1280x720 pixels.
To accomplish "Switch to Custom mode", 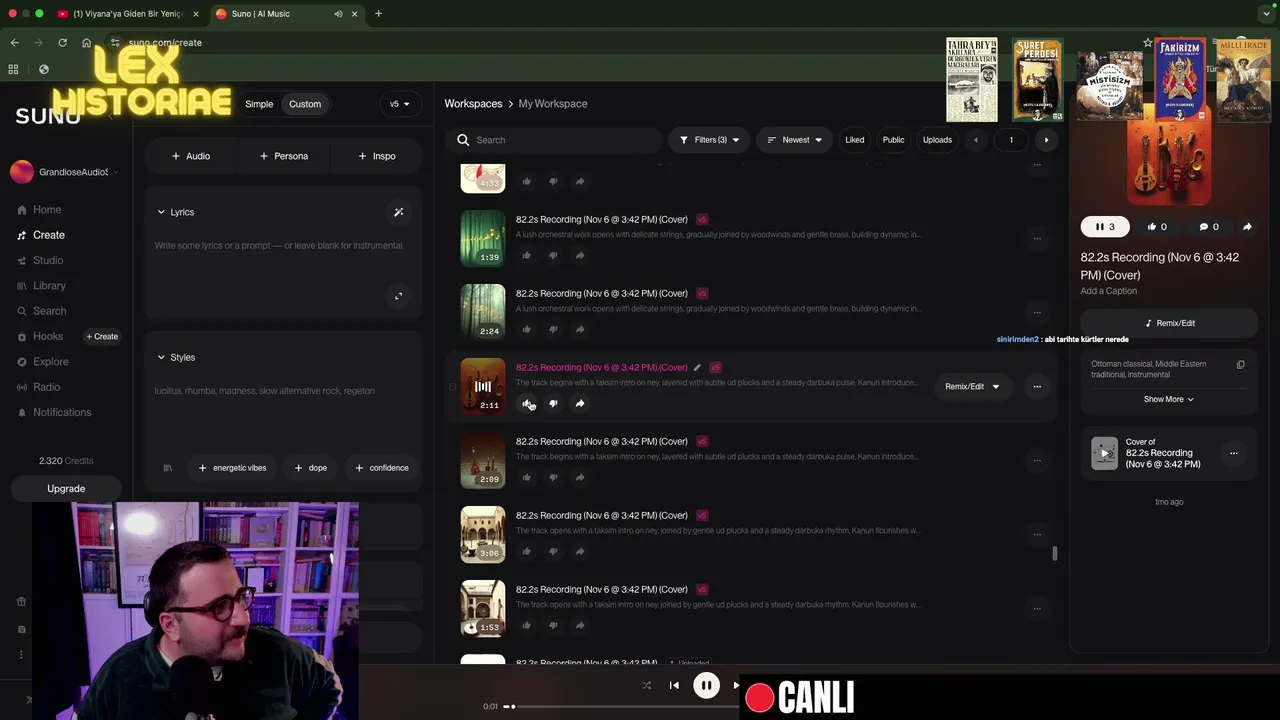I will (x=305, y=104).
